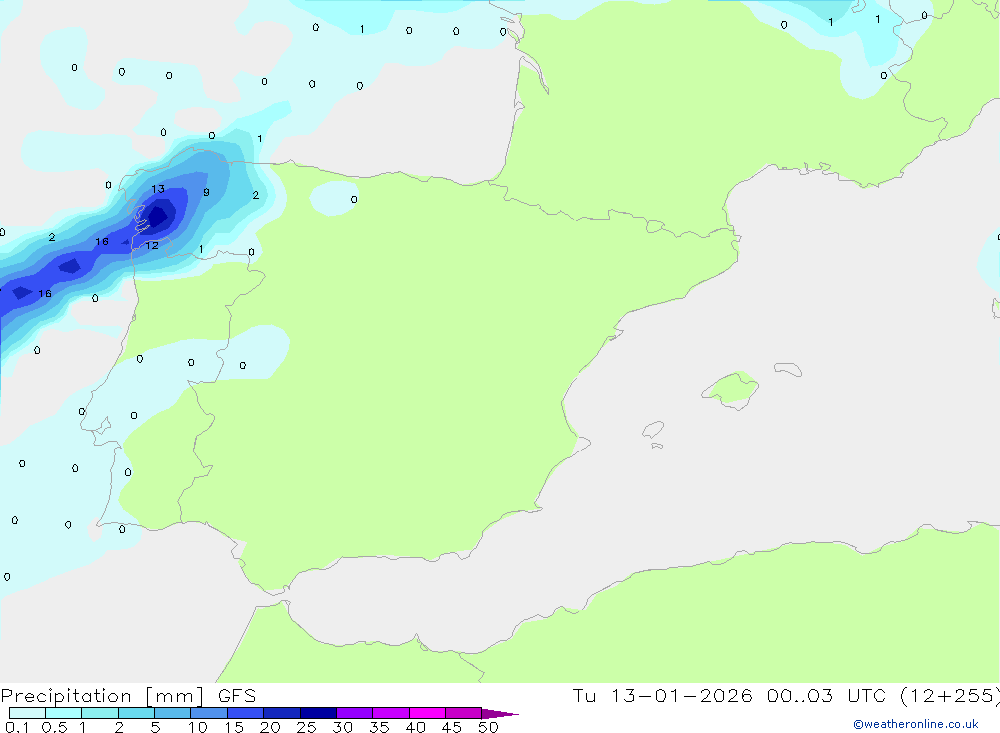Click the 25–30 mm navy legend swatch
Viewport: 1000px width, 733px height.
318,713
